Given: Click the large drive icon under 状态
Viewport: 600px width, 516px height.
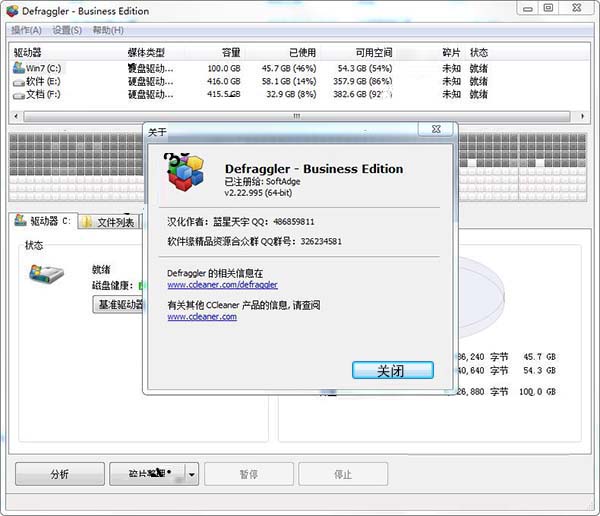Looking at the screenshot, I should tap(46, 274).
